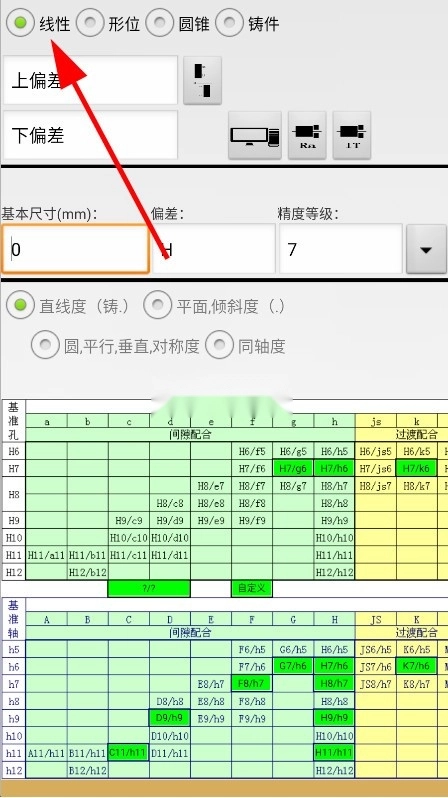Pick the 同轴度 radio option
448x798 pixels.
pyautogui.click(x=219, y=346)
